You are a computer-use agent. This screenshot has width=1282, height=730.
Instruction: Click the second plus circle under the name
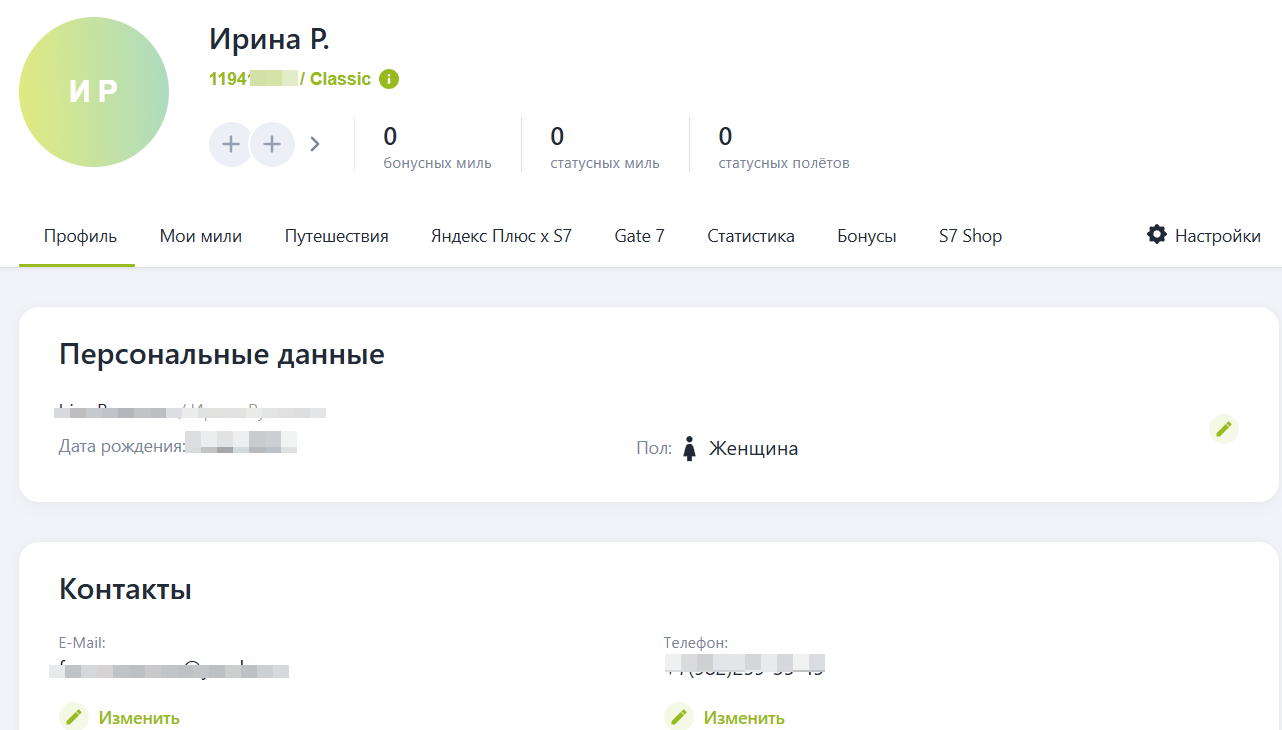pyautogui.click(x=272, y=144)
